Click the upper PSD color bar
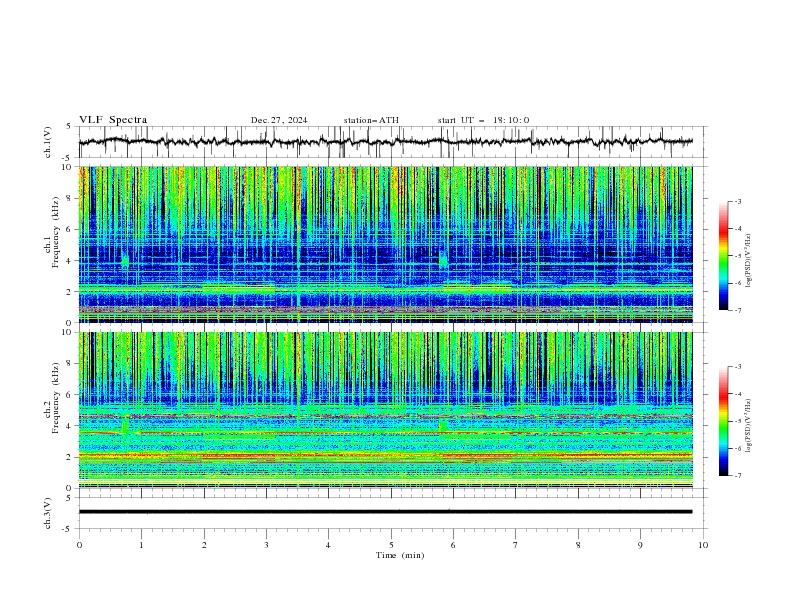This screenshot has height=612, width=792. click(723, 256)
